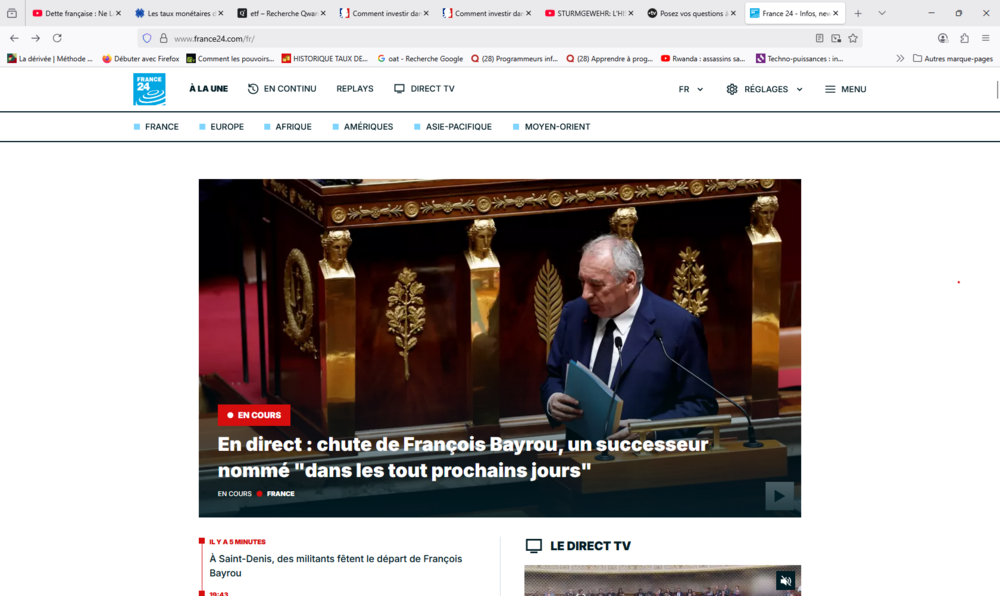Select the AFRIQUE category link

tap(293, 127)
